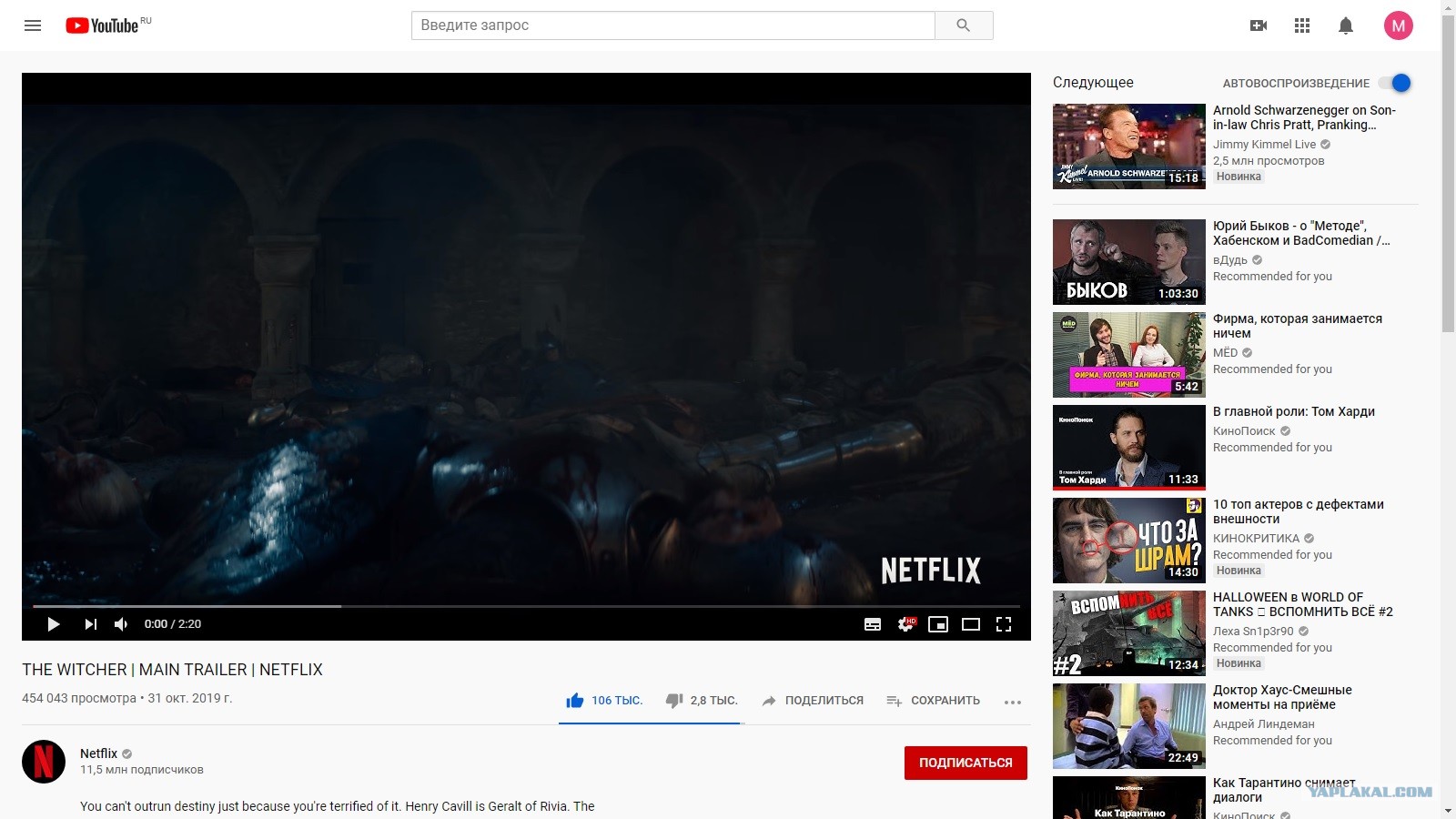The height and width of the screenshot is (819, 1456).
Task: Open title Arnold Schwarzenegger on Son-in-law Chris Pratt
Action: 1304,117
